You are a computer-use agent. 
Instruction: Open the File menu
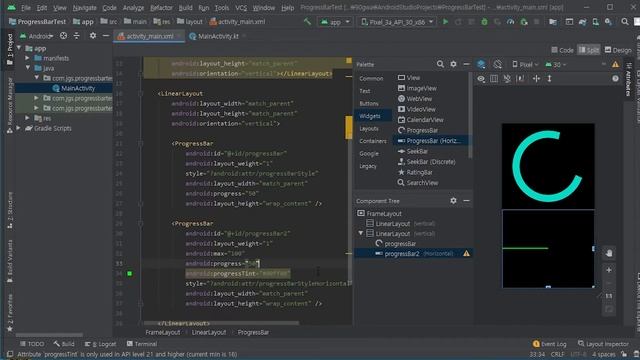coord(26,8)
